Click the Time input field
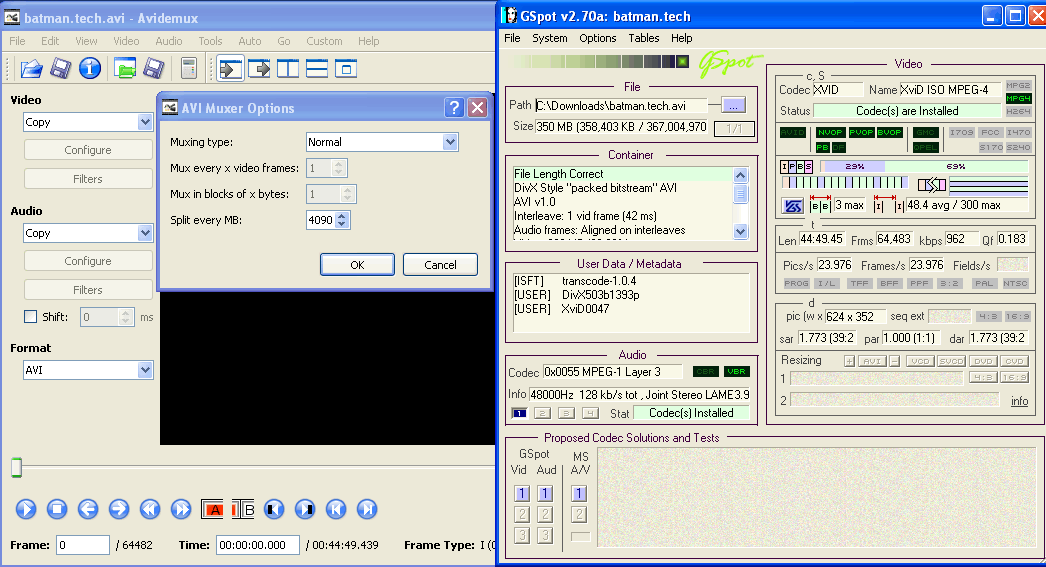Screen dimensions: 1046x567 (257, 545)
